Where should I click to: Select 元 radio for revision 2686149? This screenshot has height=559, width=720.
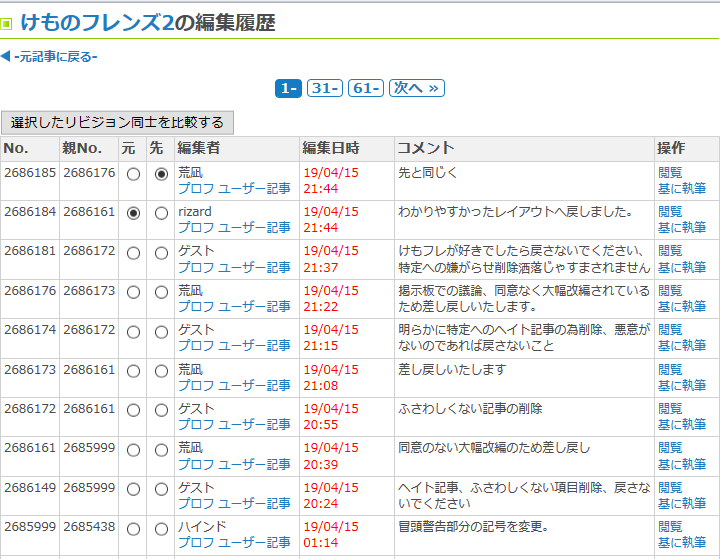pos(134,490)
